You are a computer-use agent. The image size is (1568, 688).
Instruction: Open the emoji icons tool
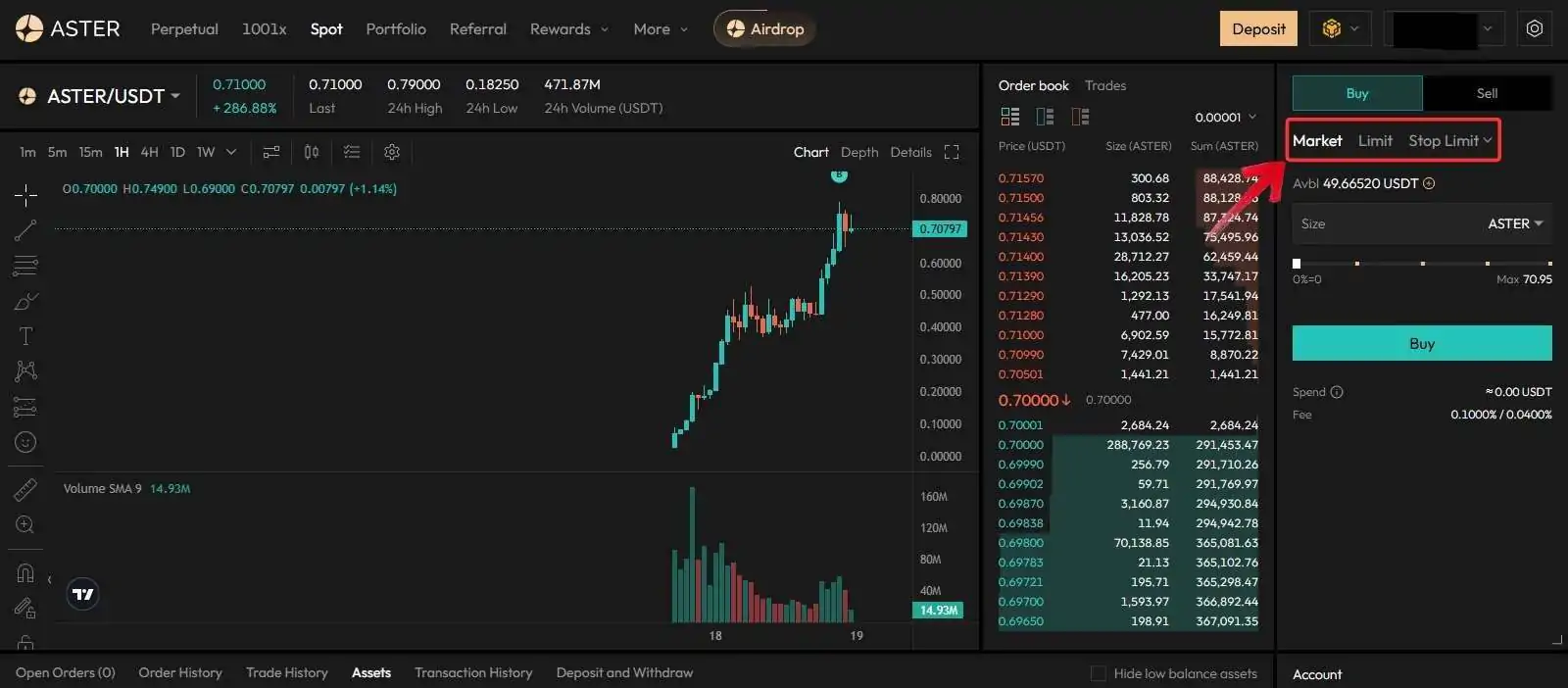(x=25, y=442)
